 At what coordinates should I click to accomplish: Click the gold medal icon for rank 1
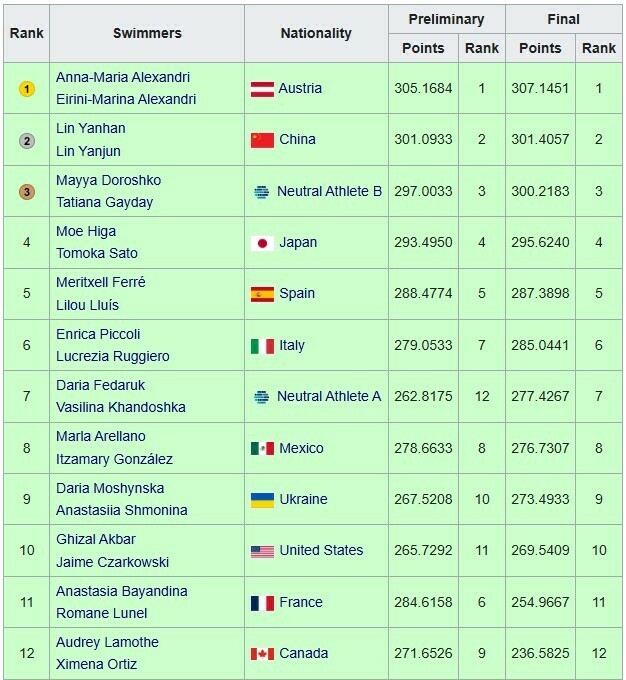point(27,89)
